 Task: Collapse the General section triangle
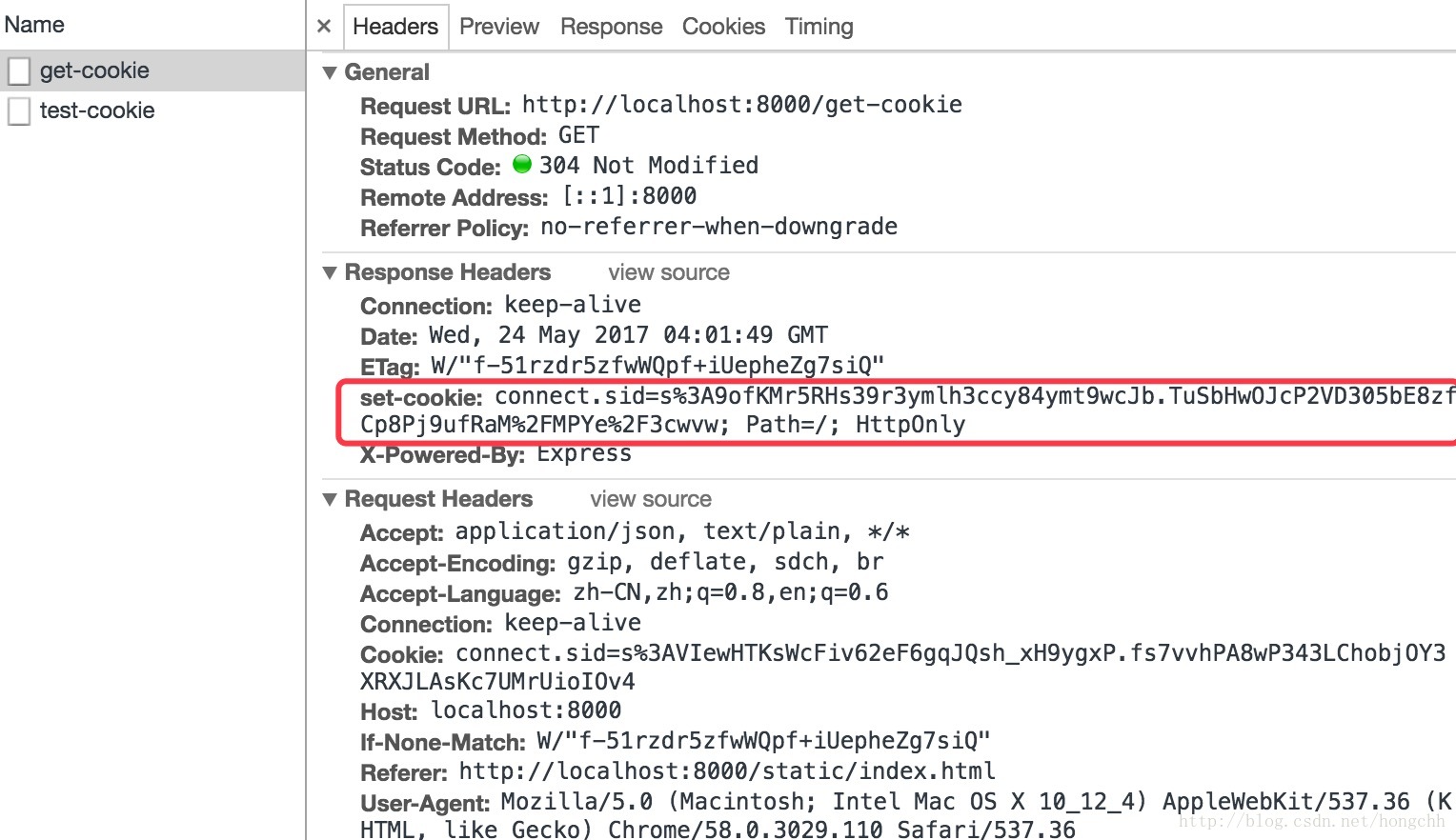330,72
